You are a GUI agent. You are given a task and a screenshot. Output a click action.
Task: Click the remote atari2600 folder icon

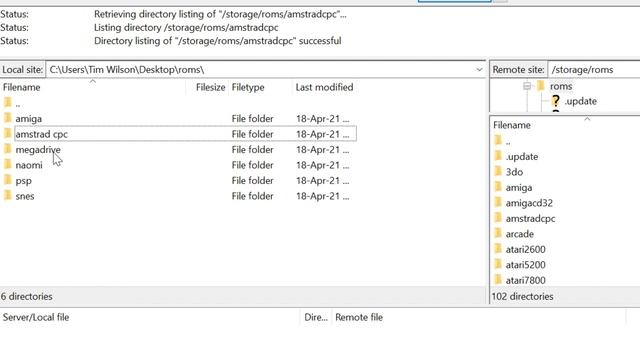498,249
